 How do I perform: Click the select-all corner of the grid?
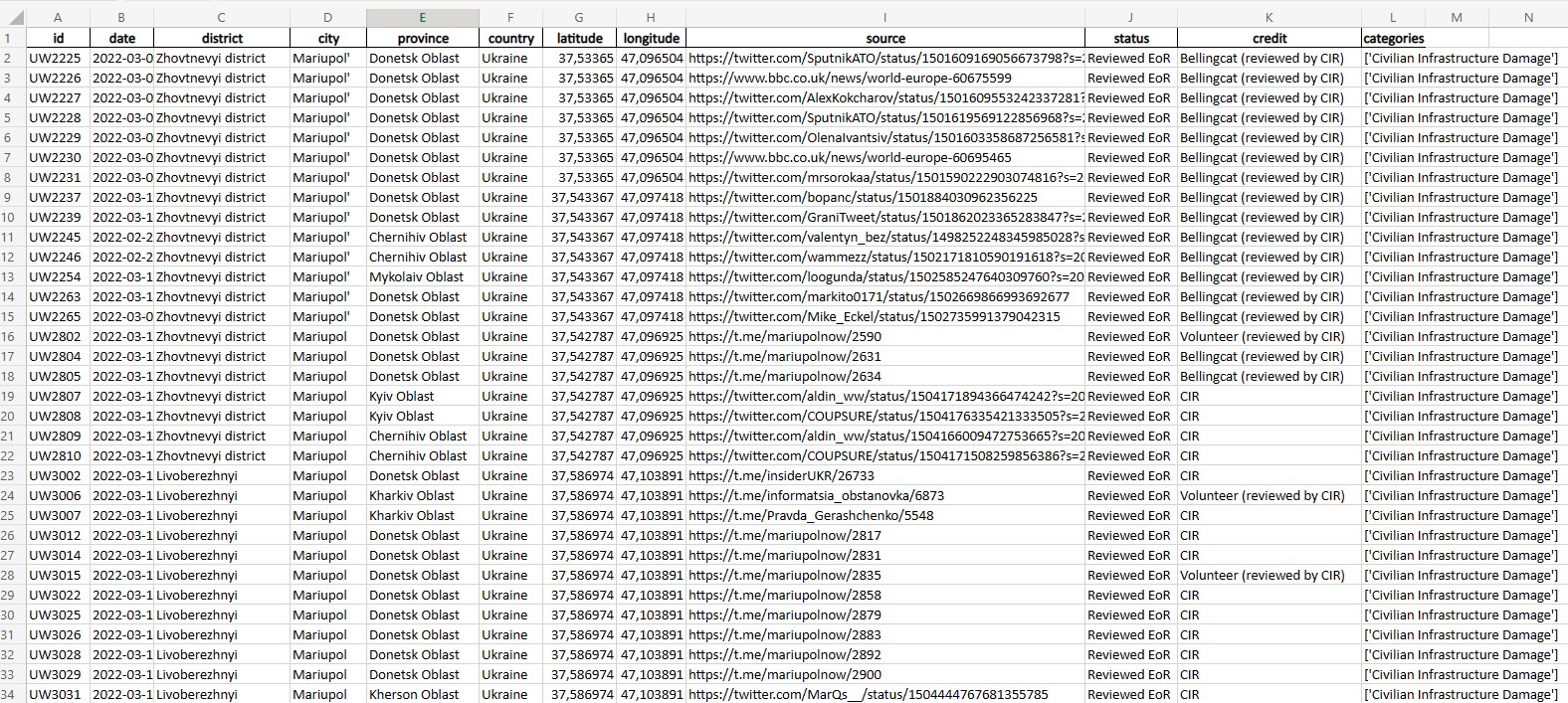[13, 18]
